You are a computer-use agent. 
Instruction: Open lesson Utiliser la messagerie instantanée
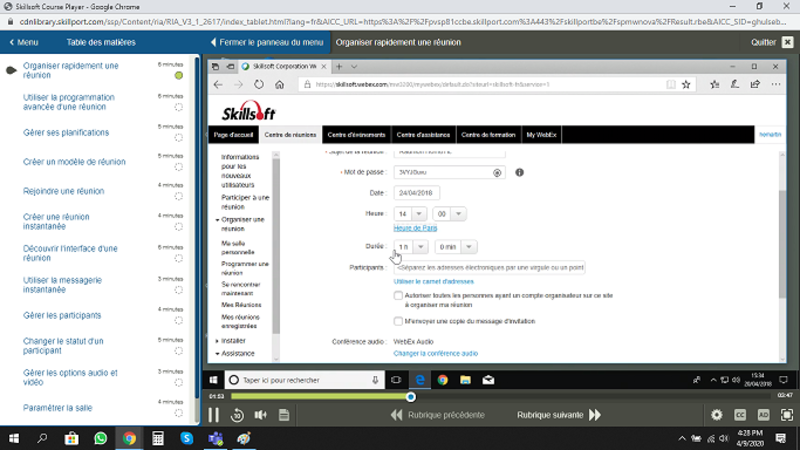coord(62,285)
